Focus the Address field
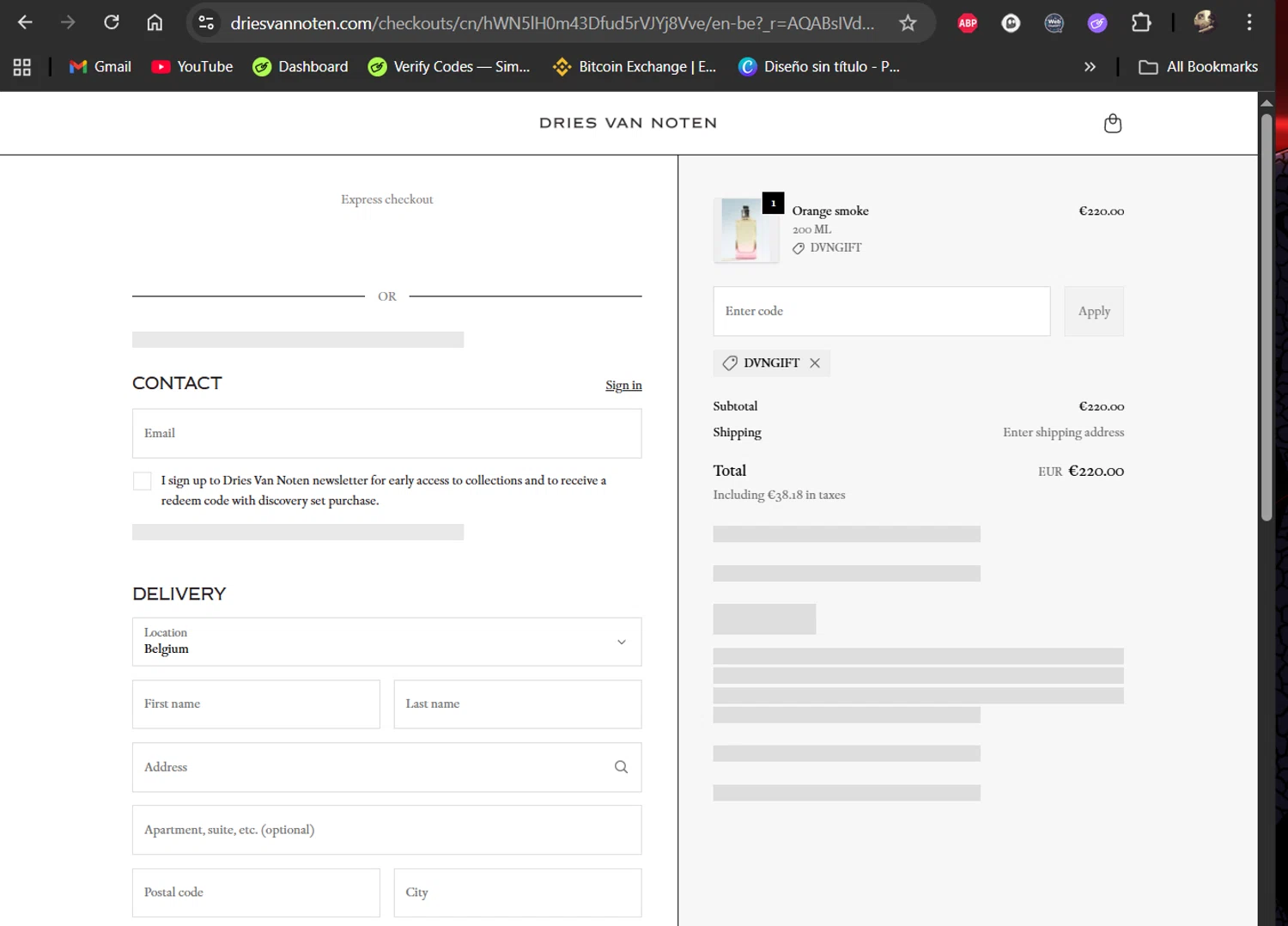Screen dimensions: 1288x926 387,767
